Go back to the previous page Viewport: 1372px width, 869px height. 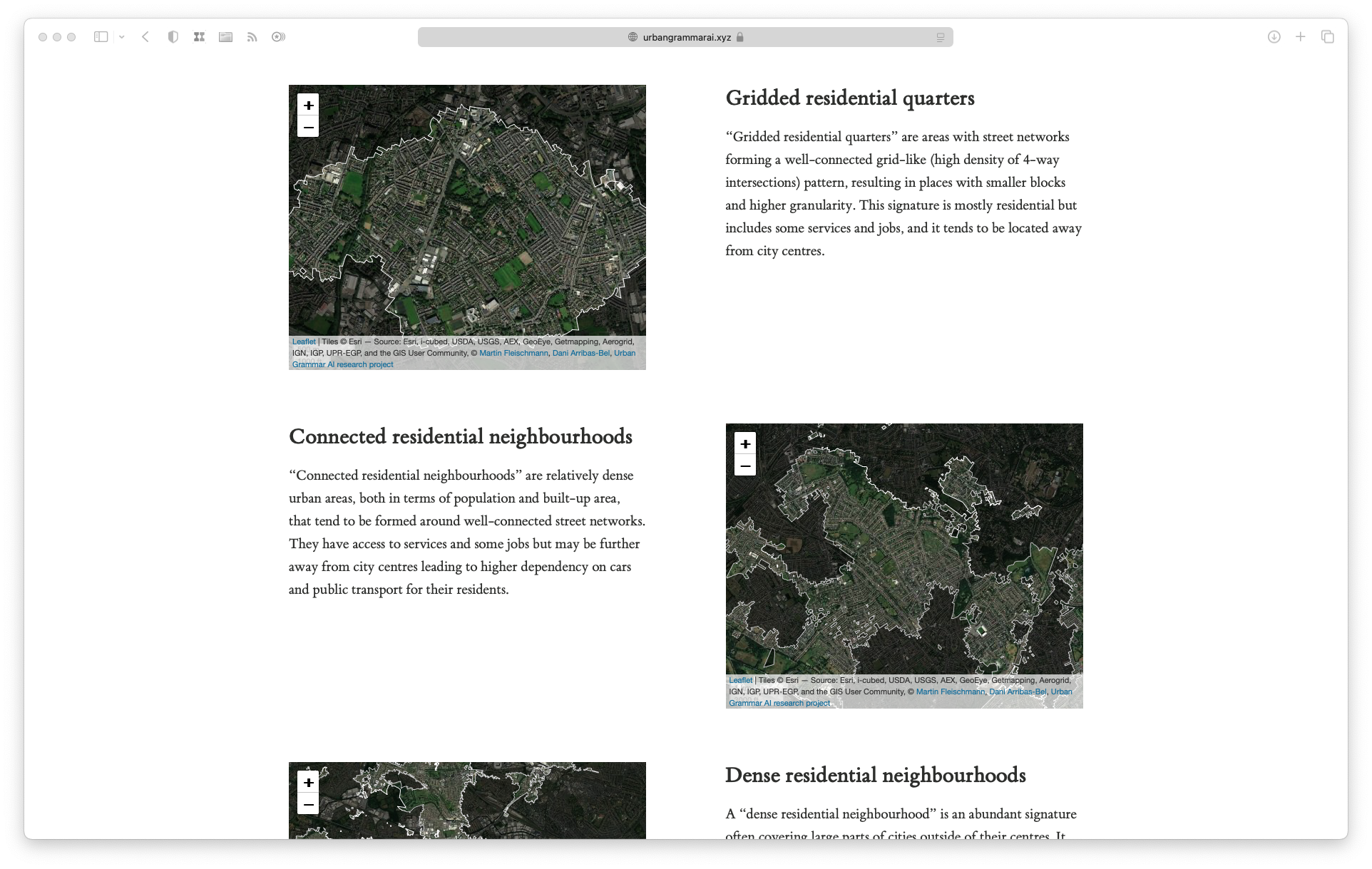pyautogui.click(x=145, y=37)
